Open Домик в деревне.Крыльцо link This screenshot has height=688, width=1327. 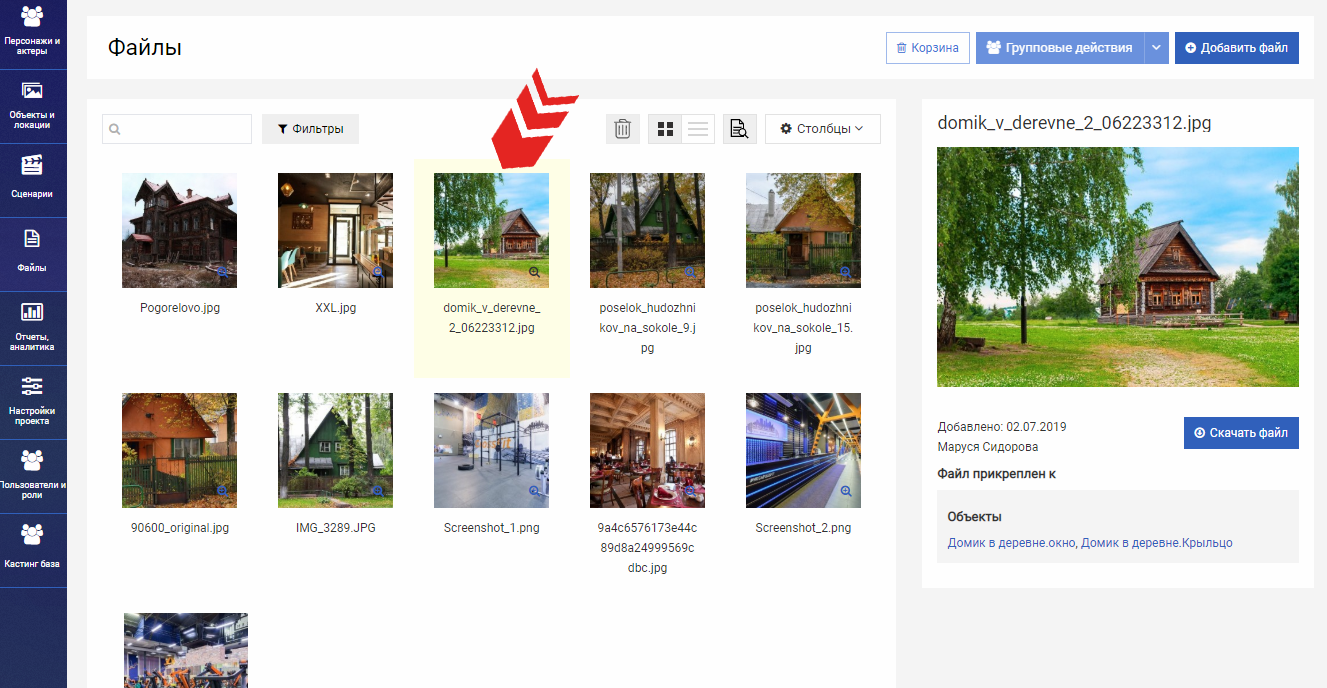click(x=1157, y=543)
